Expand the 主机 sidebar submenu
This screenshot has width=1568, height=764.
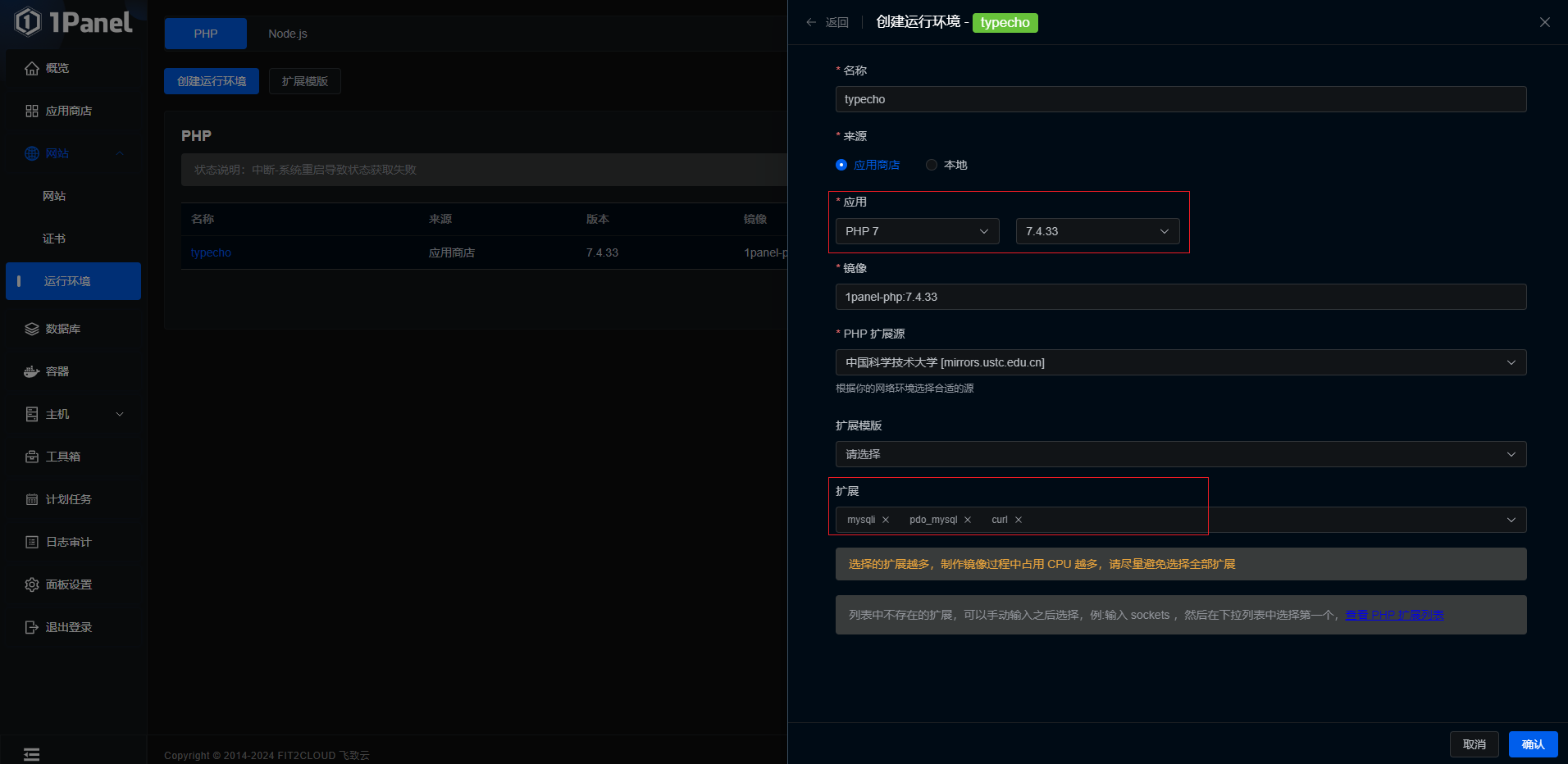(120, 414)
